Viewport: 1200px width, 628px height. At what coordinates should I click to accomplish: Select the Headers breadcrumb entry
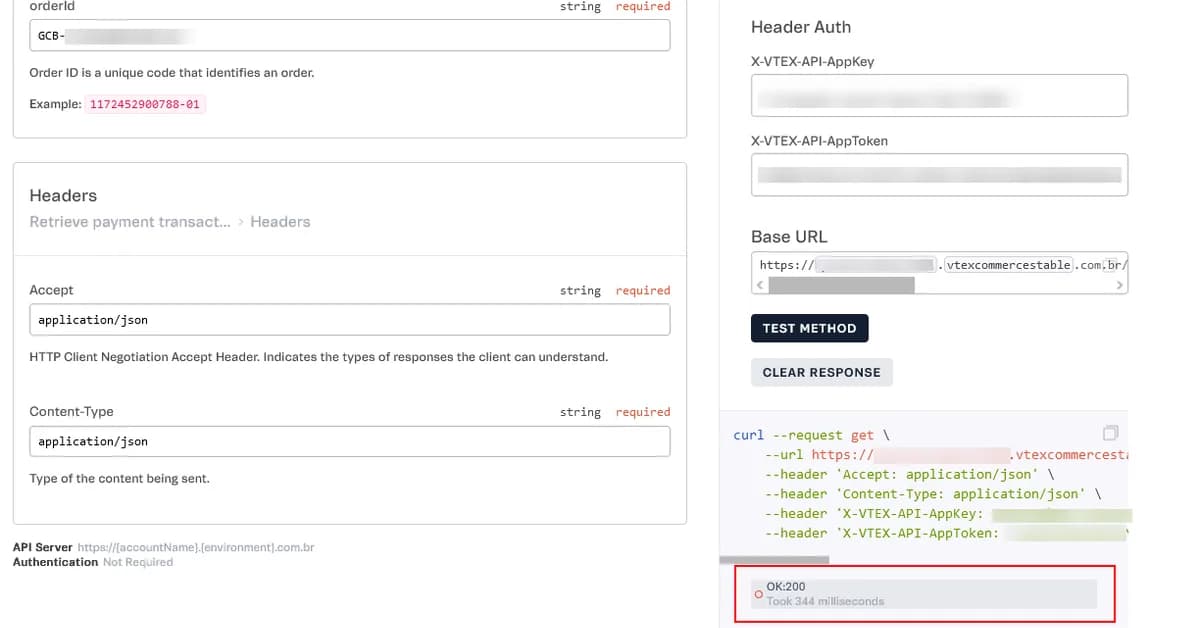pyautogui.click(x=279, y=221)
